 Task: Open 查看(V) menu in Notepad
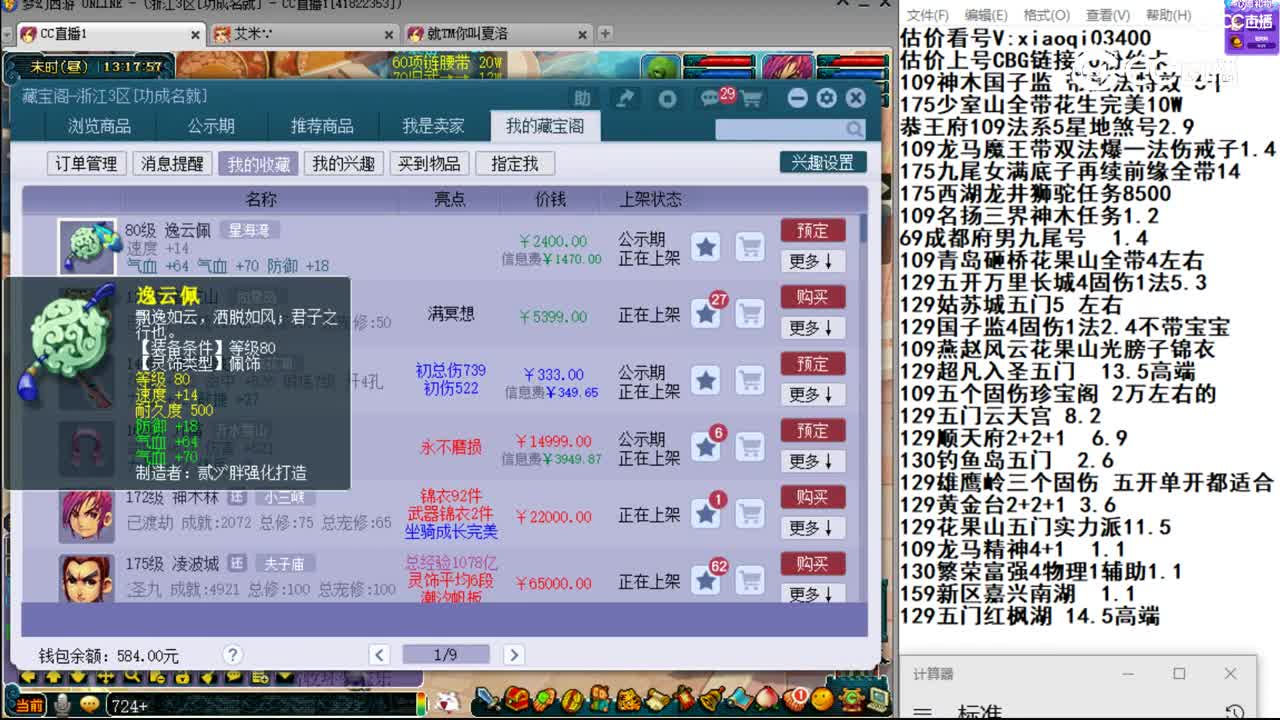coord(1108,15)
